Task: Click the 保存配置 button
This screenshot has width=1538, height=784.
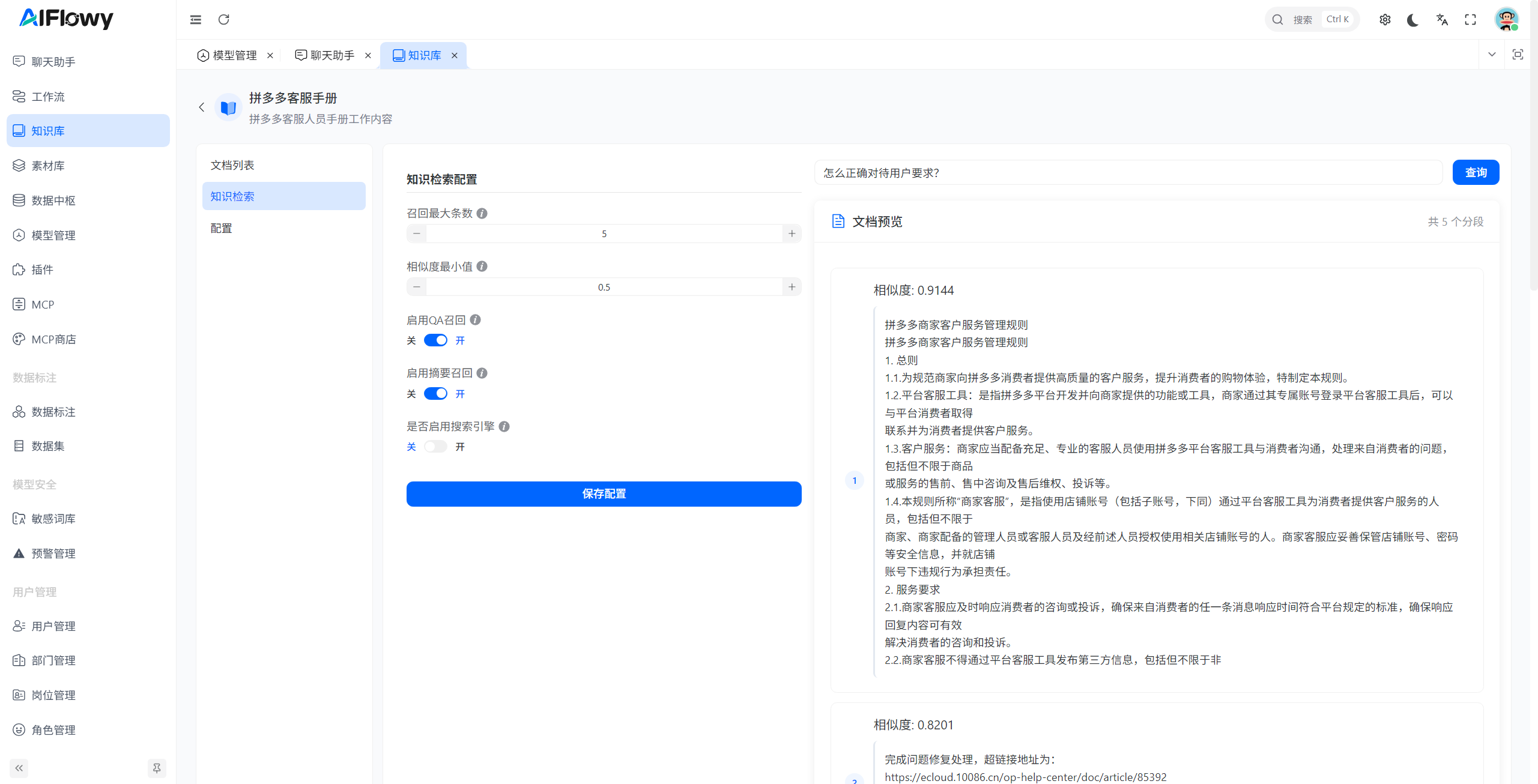Action: tap(604, 493)
